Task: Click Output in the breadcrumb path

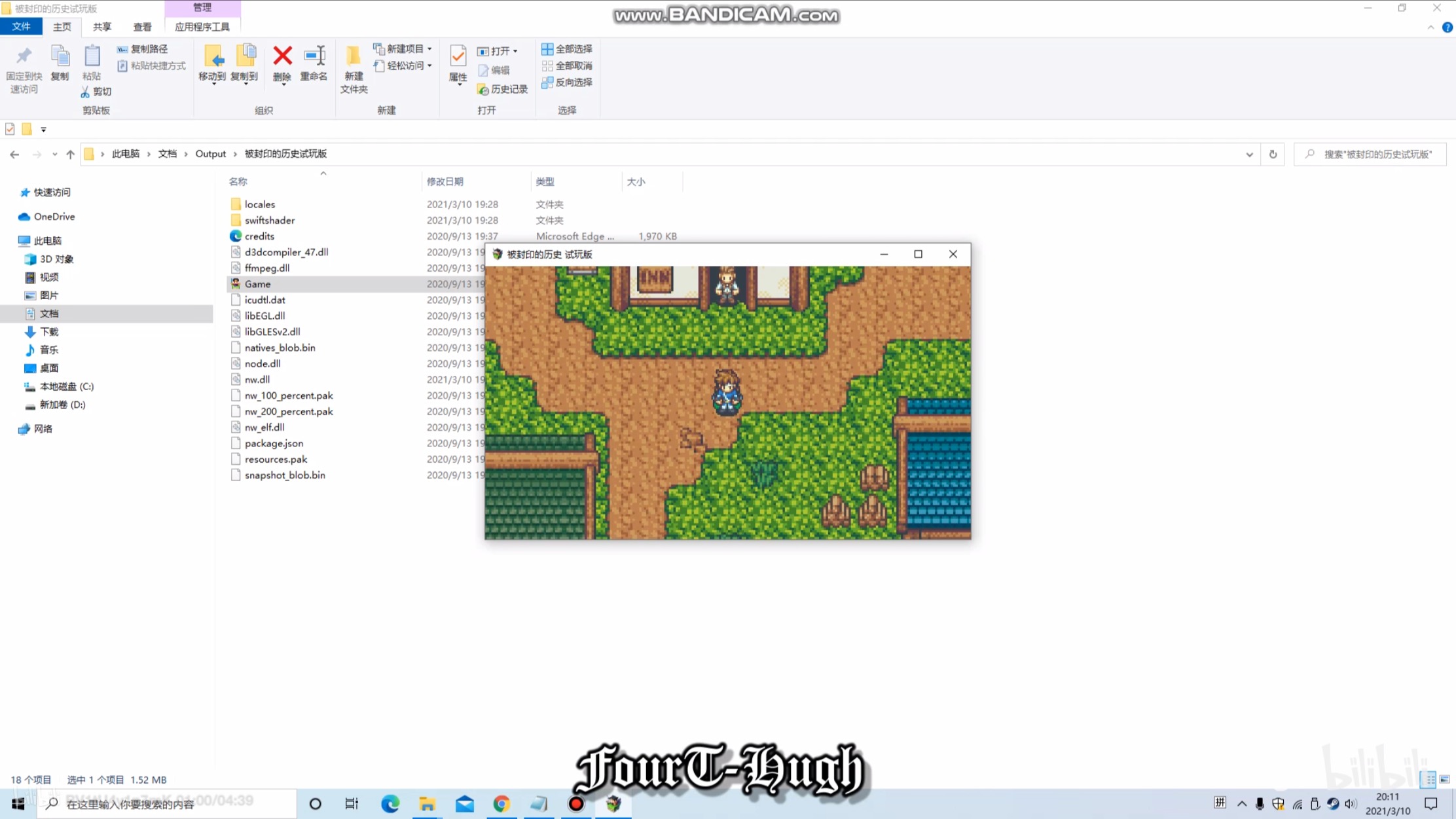Action: (210, 154)
